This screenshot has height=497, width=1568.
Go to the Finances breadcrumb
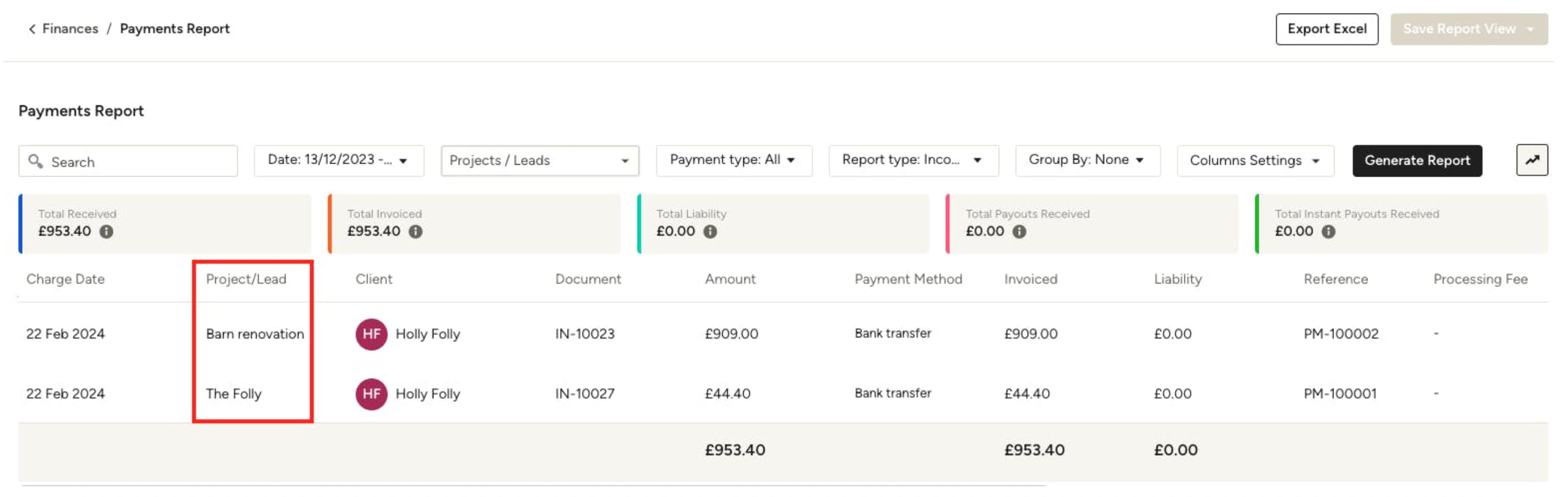point(70,29)
